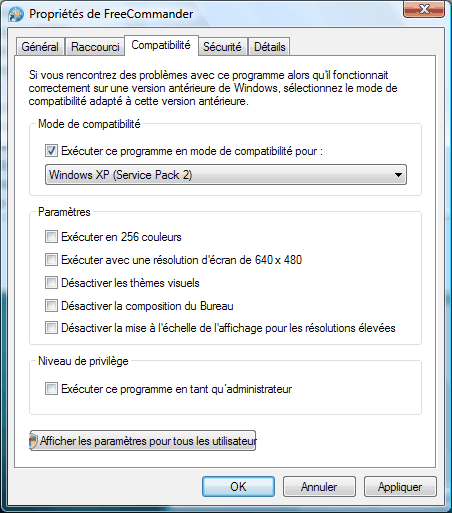Check the high-resolution display scaling option
452x513 pixels.
[51, 328]
